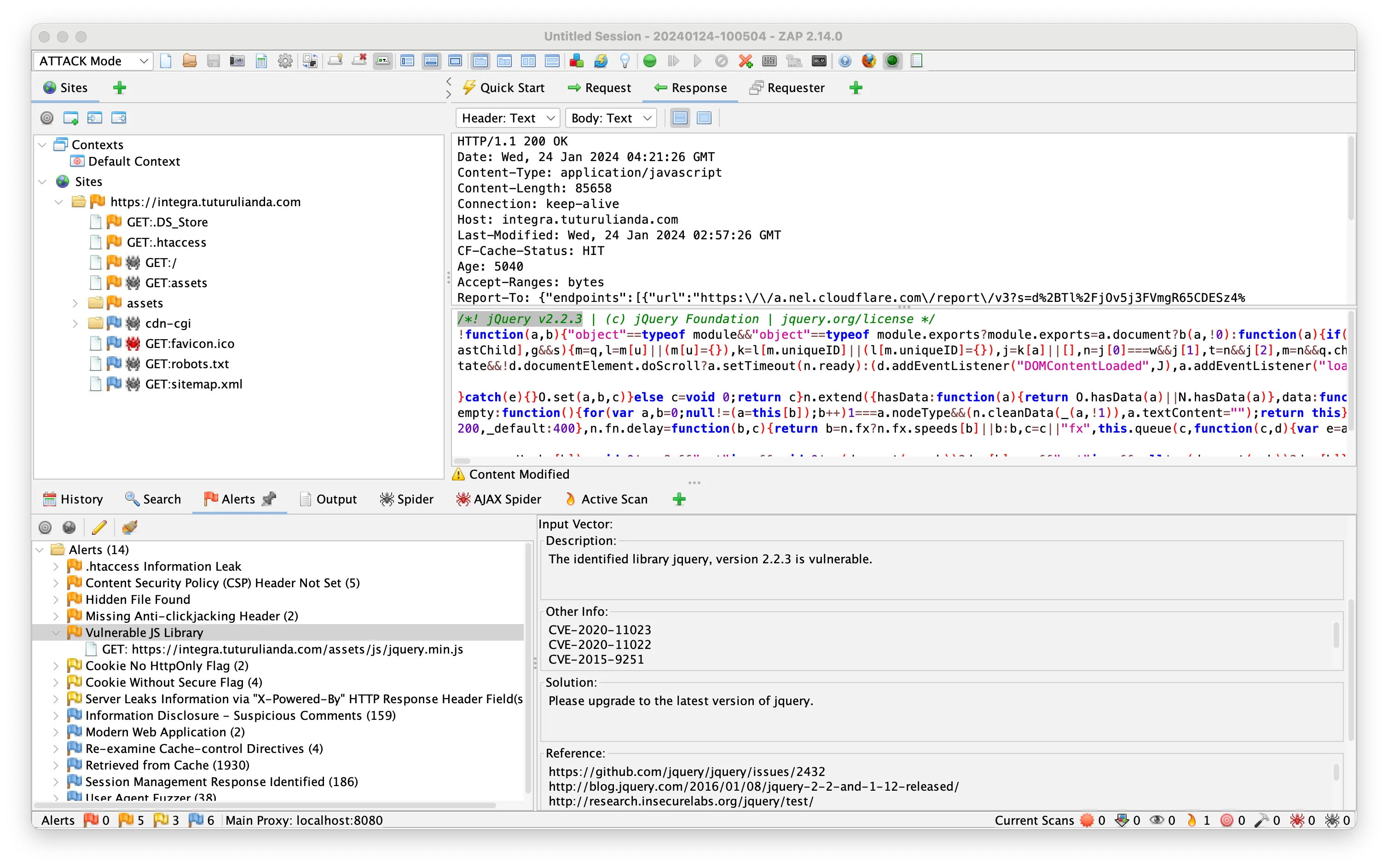Open online help via question-mark icon
This screenshot has width=1388, height=868.
tap(844, 61)
